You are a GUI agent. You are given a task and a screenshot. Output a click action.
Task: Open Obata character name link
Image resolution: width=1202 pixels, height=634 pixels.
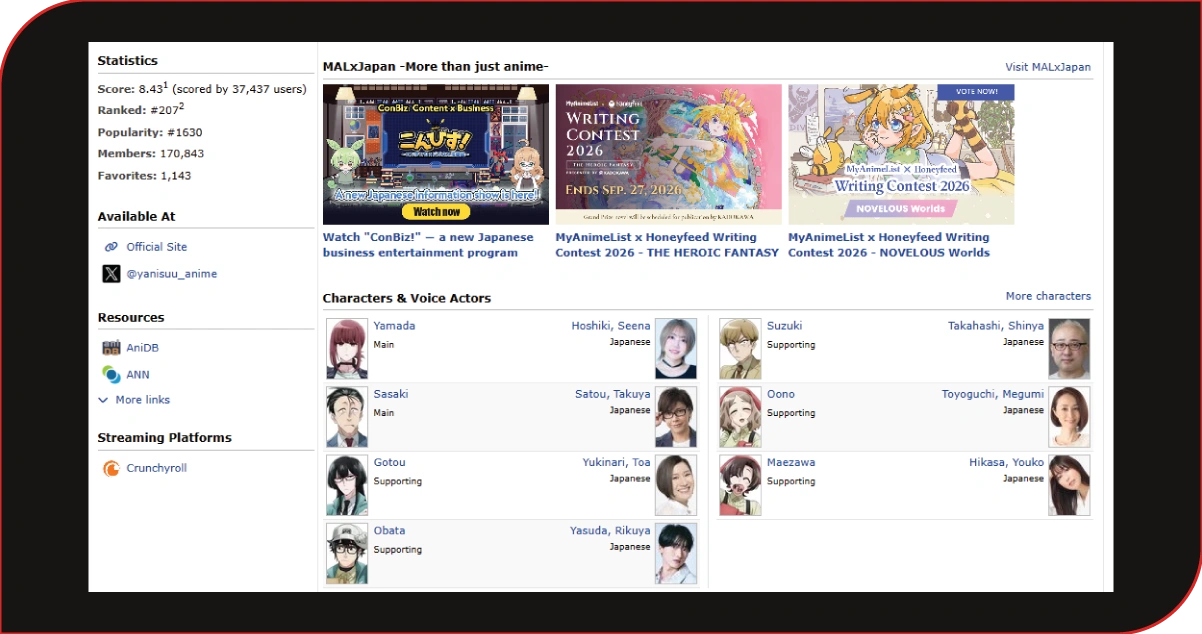[390, 531]
